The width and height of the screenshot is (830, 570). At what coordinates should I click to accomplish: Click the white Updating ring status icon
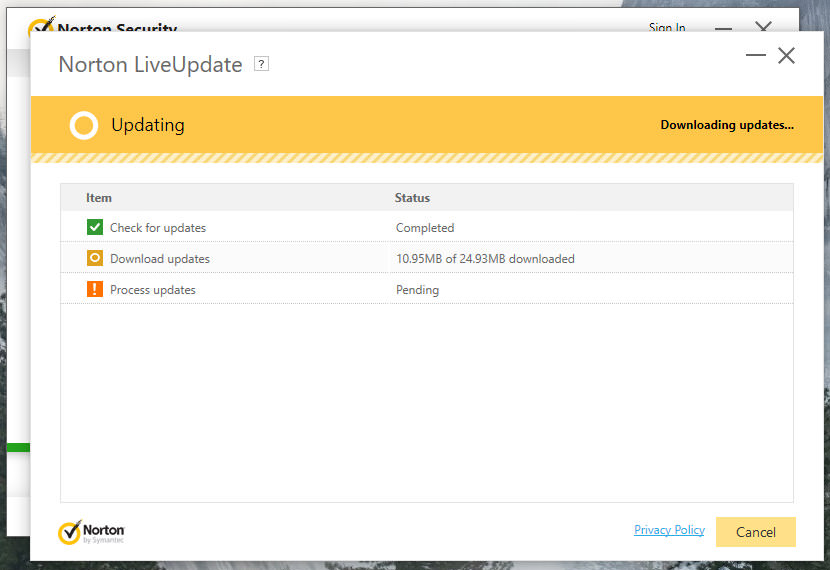(84, 125)
